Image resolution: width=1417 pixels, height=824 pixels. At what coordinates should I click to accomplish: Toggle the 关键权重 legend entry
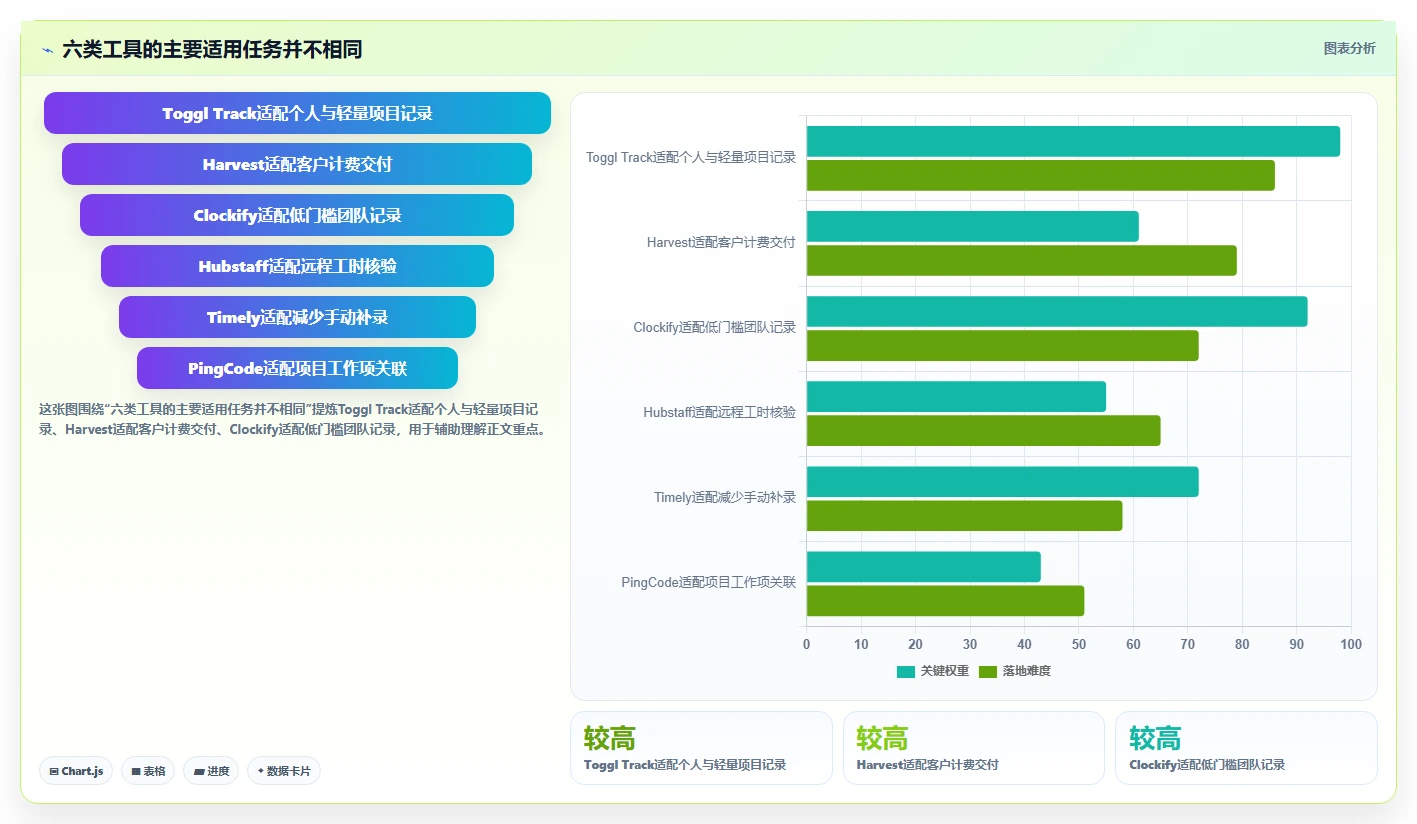tap(933, 671)
